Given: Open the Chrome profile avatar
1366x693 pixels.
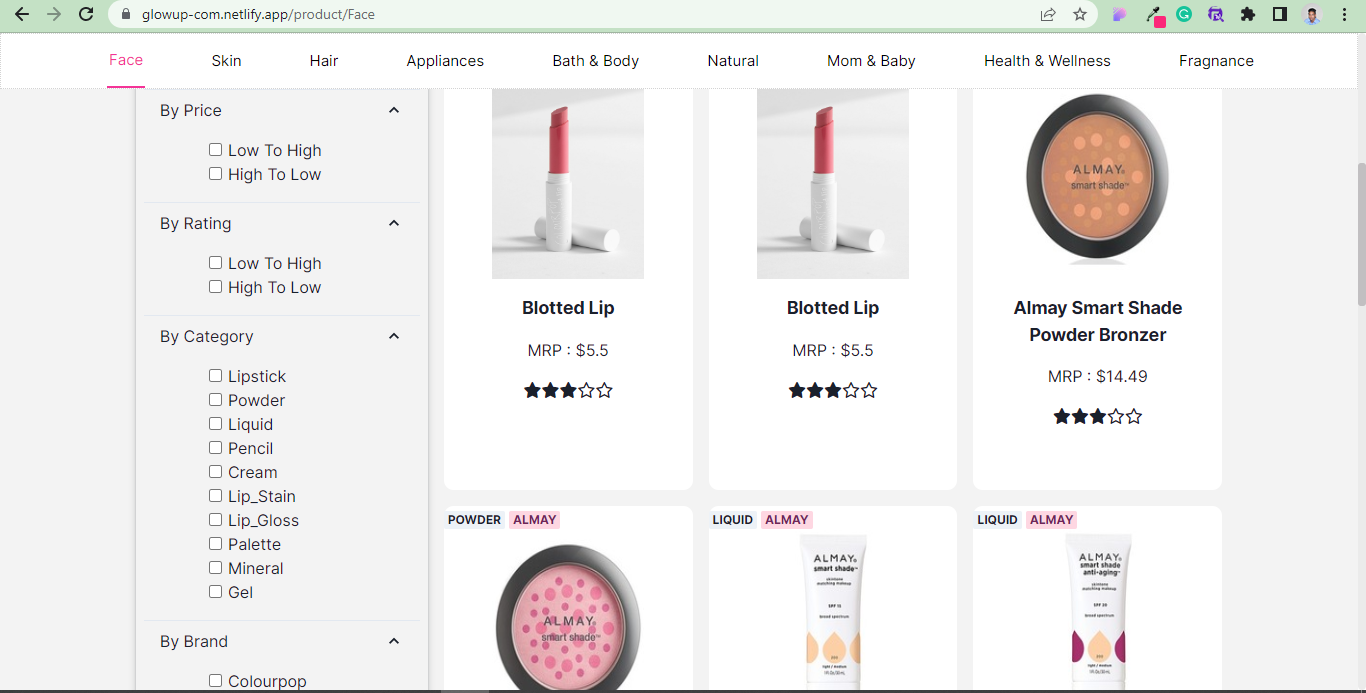Looking at the screenshot, I should pos(1312,15).
